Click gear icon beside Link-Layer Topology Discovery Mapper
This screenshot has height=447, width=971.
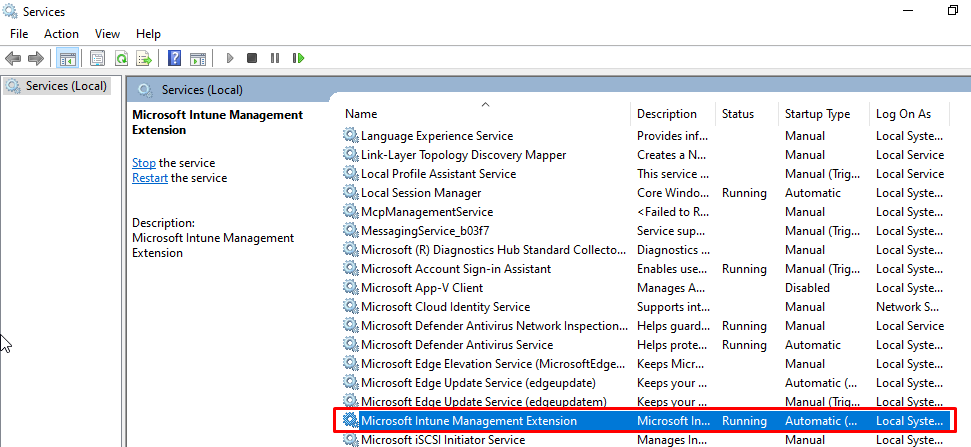pos(351,155)
